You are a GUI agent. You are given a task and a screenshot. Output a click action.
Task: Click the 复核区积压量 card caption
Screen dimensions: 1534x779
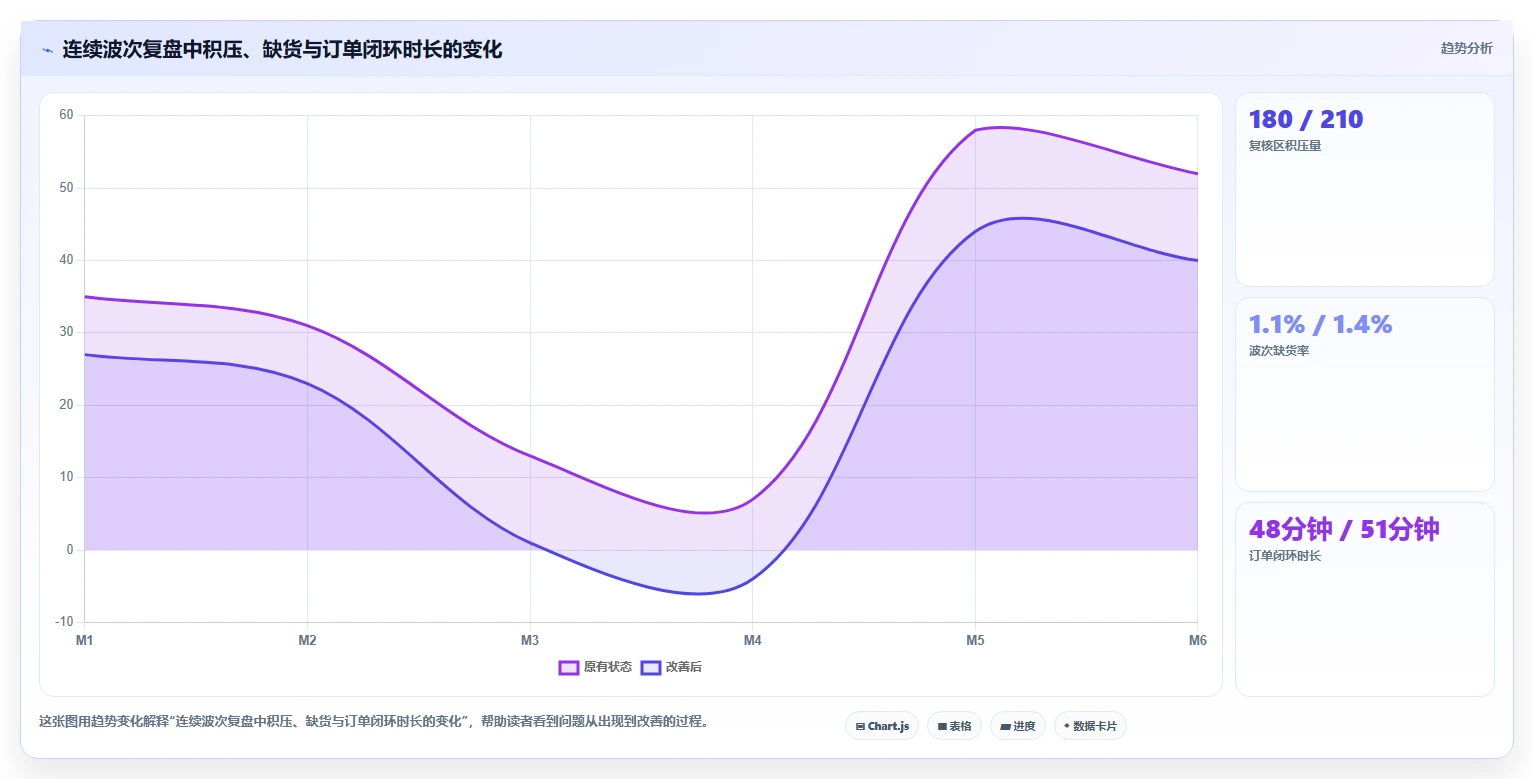1285,146
